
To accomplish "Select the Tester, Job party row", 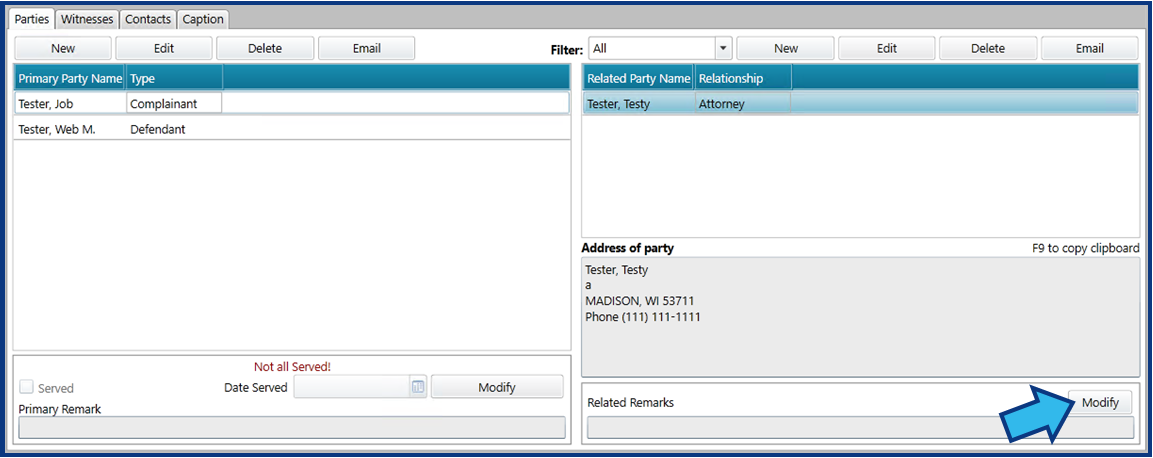I will 292,103.
